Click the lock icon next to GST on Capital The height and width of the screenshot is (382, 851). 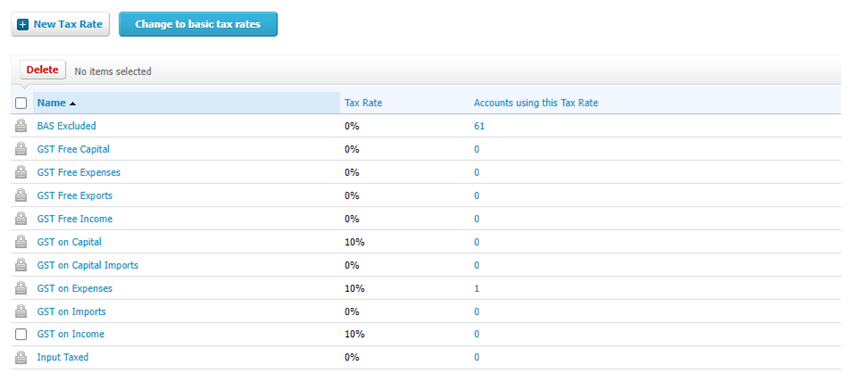pyautogui.click(x=21, y=242)
